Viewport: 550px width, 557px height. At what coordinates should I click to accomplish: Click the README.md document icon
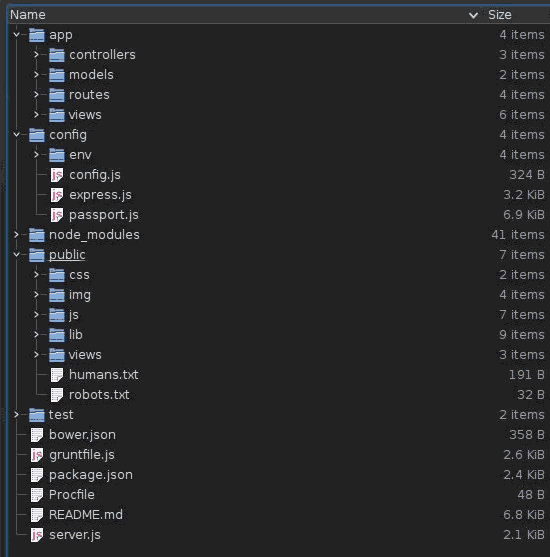37,515
